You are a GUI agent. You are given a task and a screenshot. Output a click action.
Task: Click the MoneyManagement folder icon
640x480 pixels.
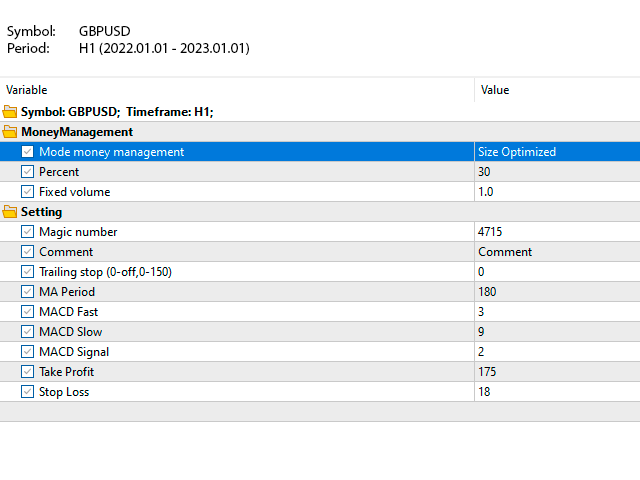click(x=10, y=131)
